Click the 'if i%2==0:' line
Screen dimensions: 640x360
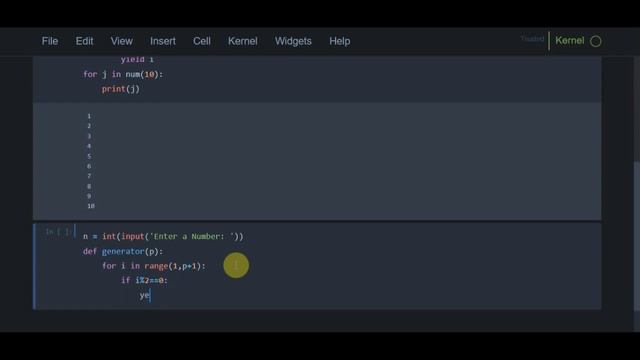[x=144, y=280]
